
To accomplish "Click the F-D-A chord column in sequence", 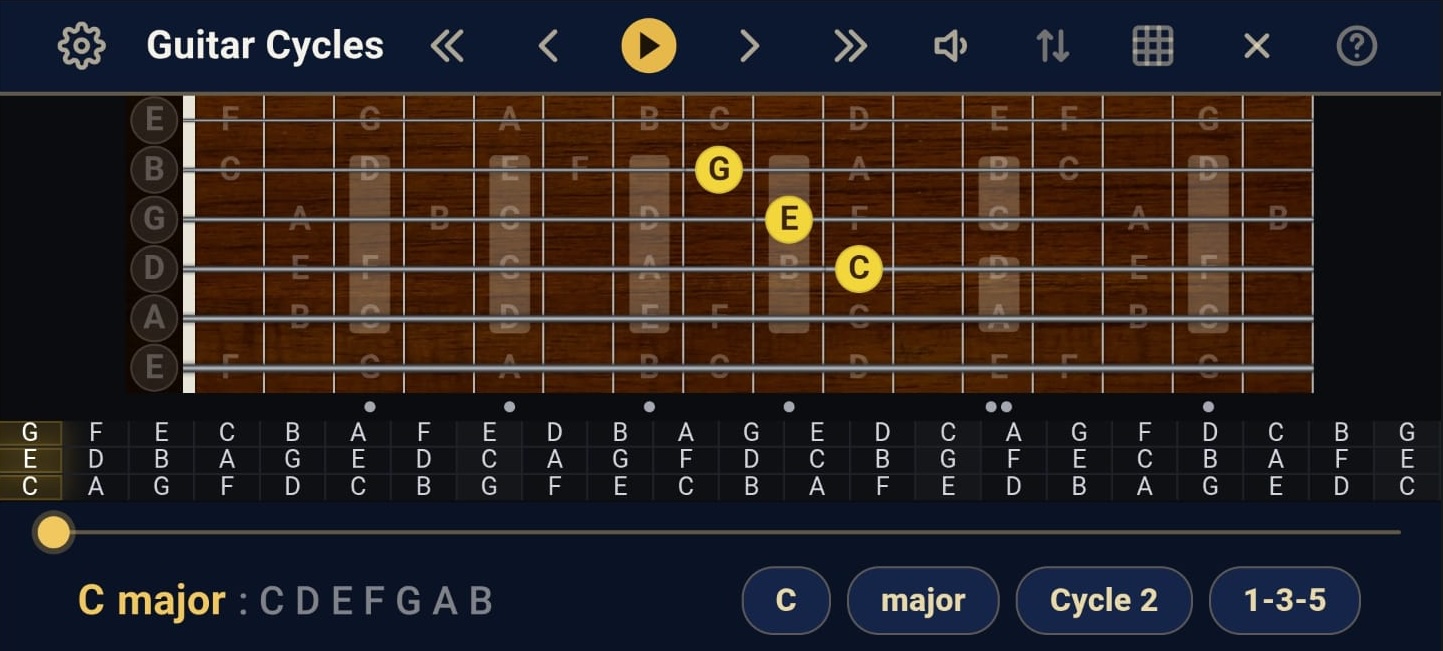I will click(x=96, y=460).
